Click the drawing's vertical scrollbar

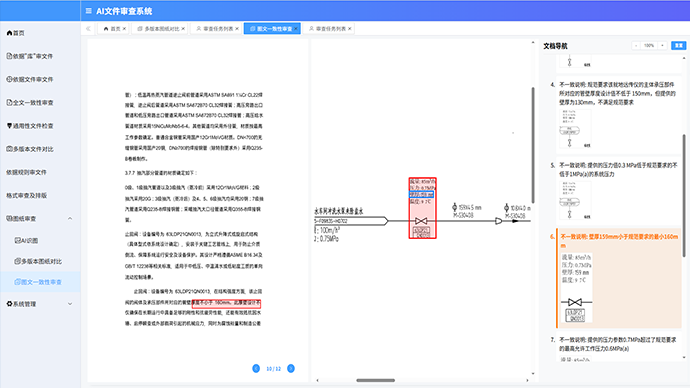(533, 145)
